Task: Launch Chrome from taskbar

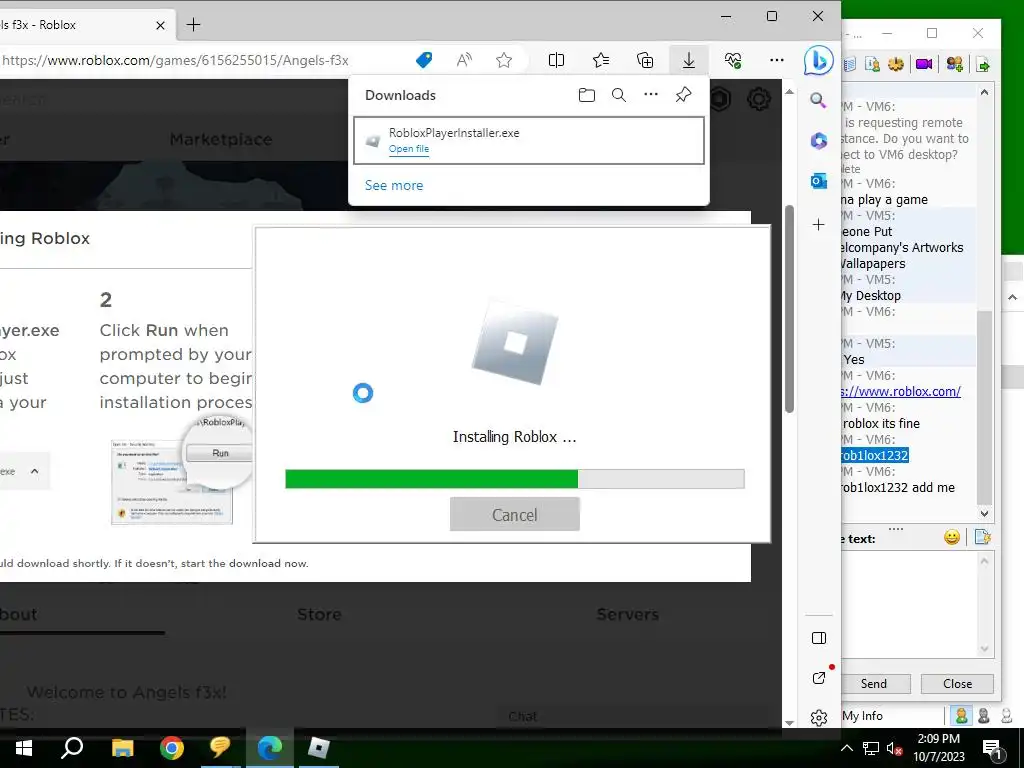Action: (172, 748)
